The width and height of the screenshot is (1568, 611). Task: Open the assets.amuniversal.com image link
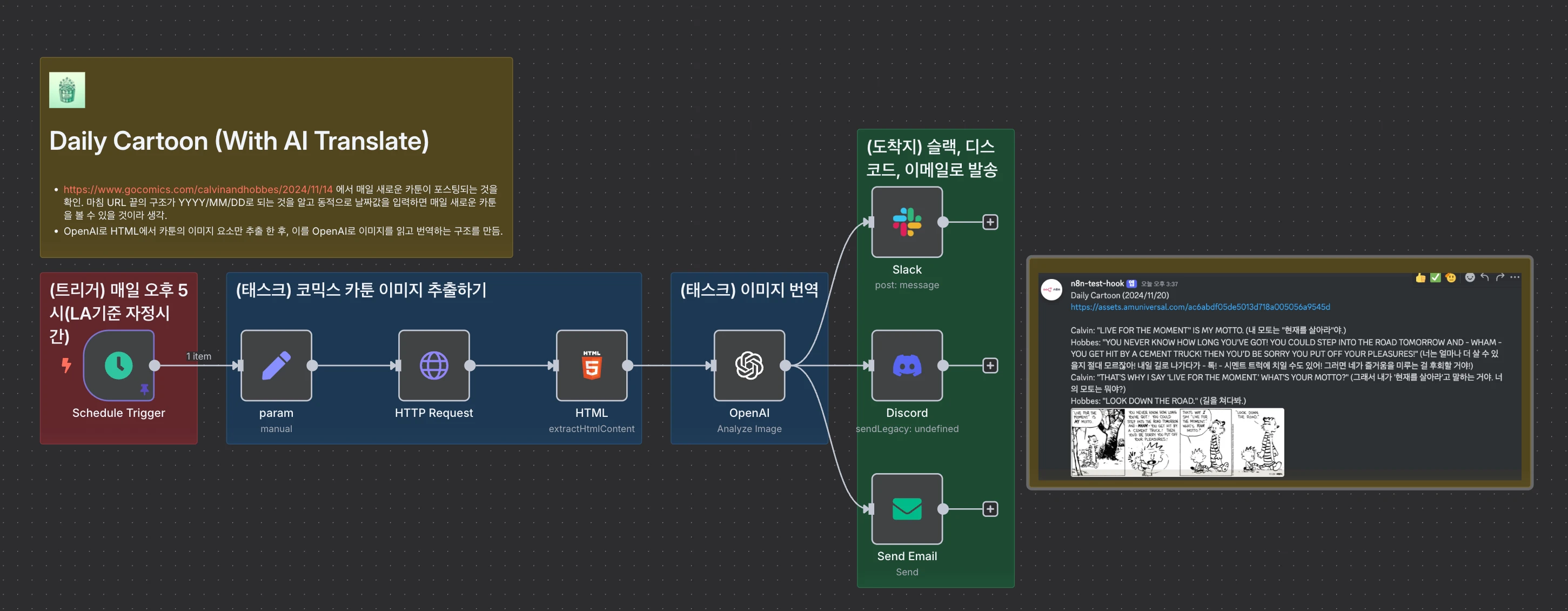(x=1200, y=307)
